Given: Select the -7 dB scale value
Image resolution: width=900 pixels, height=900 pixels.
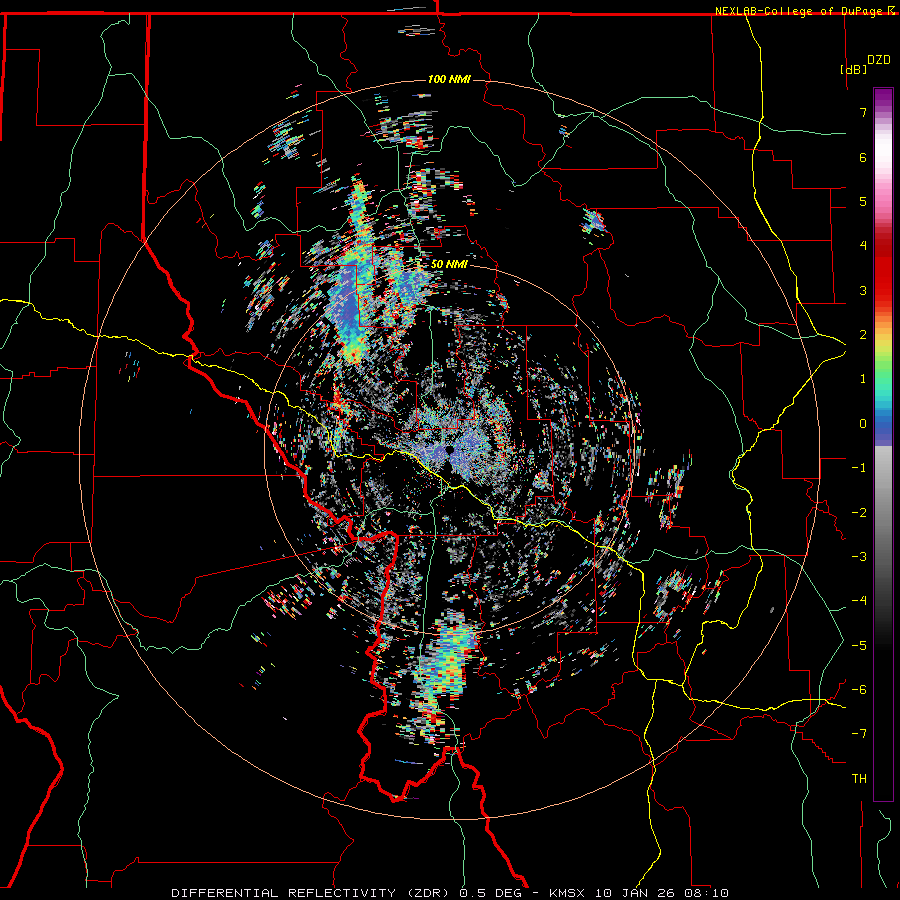Looking at the screenshot, I should (859, 734).
